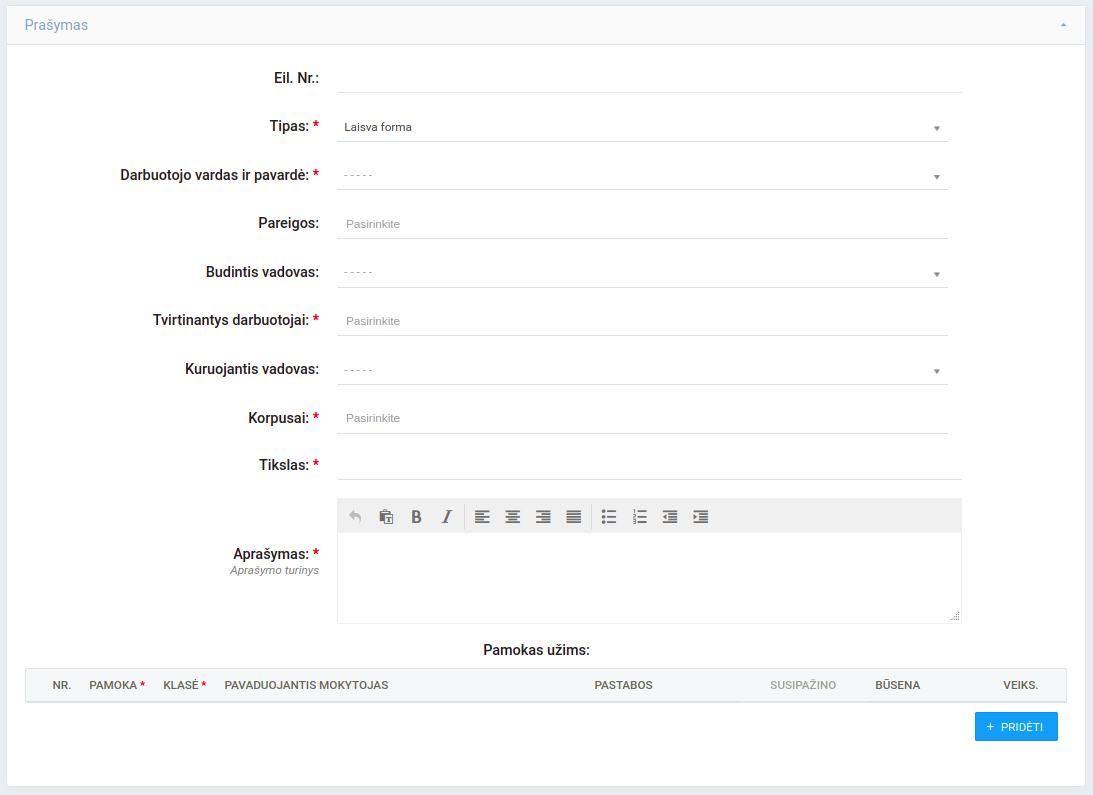The image size is (1093, 795).
Task: Toggle italic formatting in description editor
Action: [447, 517]
